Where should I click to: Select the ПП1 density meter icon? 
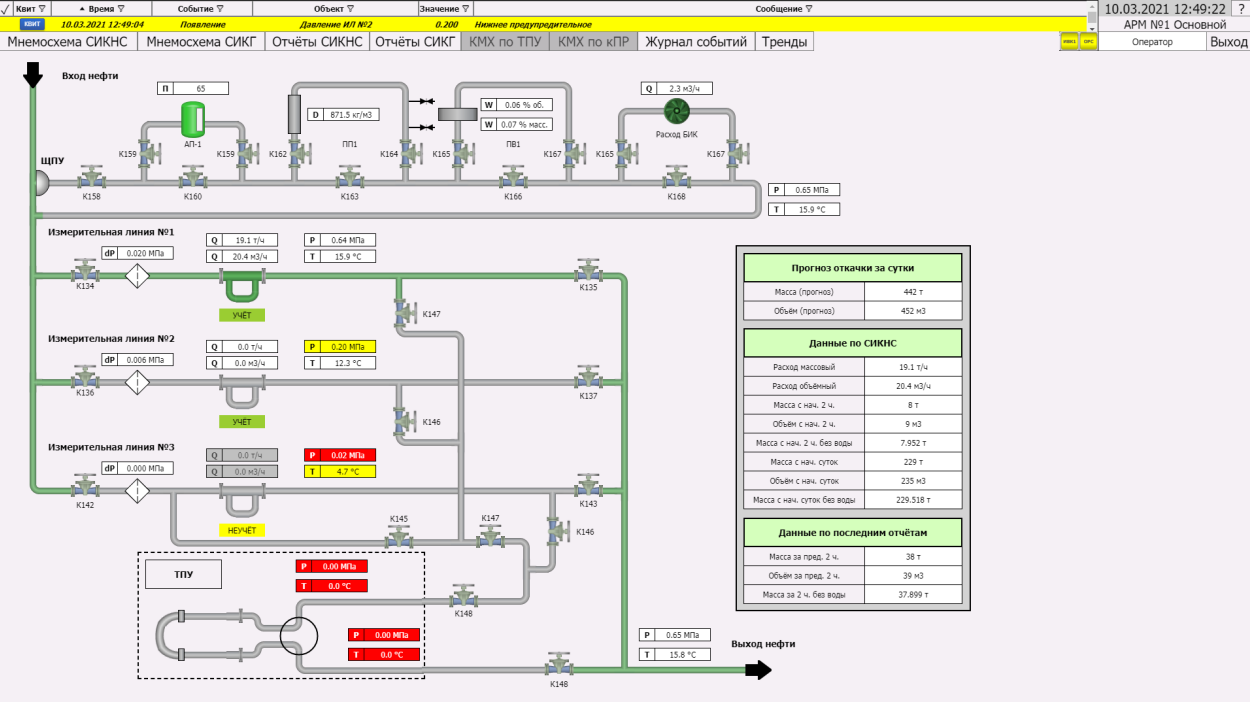tap(295, 113)
